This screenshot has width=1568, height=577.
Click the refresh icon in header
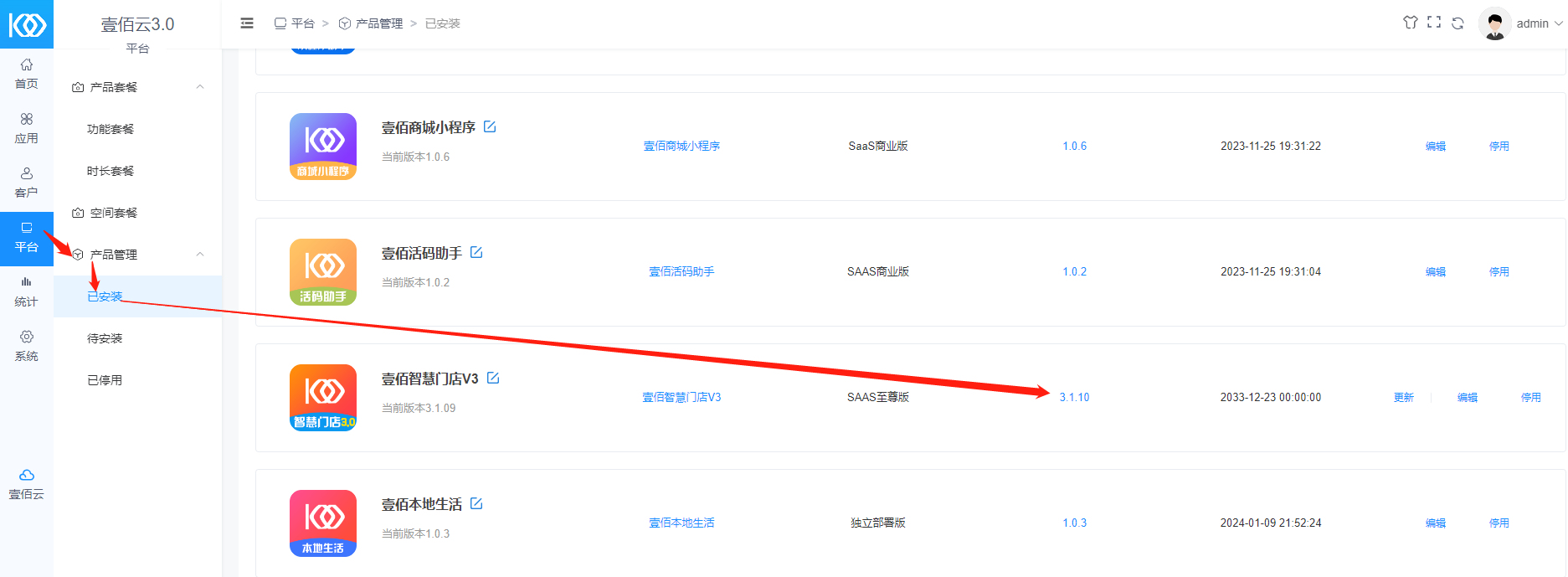pos(1457,23)
